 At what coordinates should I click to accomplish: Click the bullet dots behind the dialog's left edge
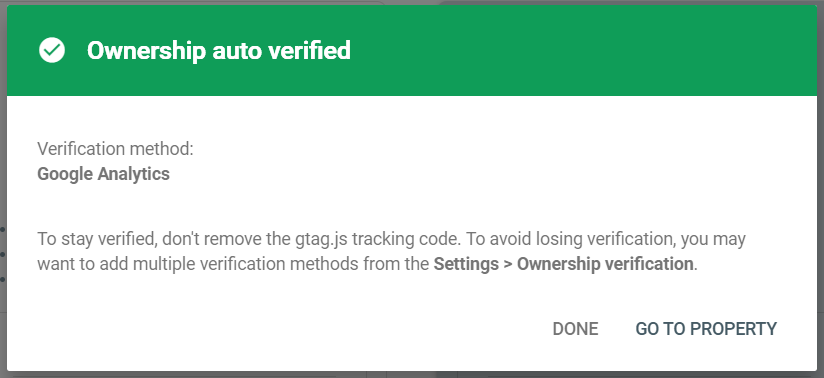point(3,254)
